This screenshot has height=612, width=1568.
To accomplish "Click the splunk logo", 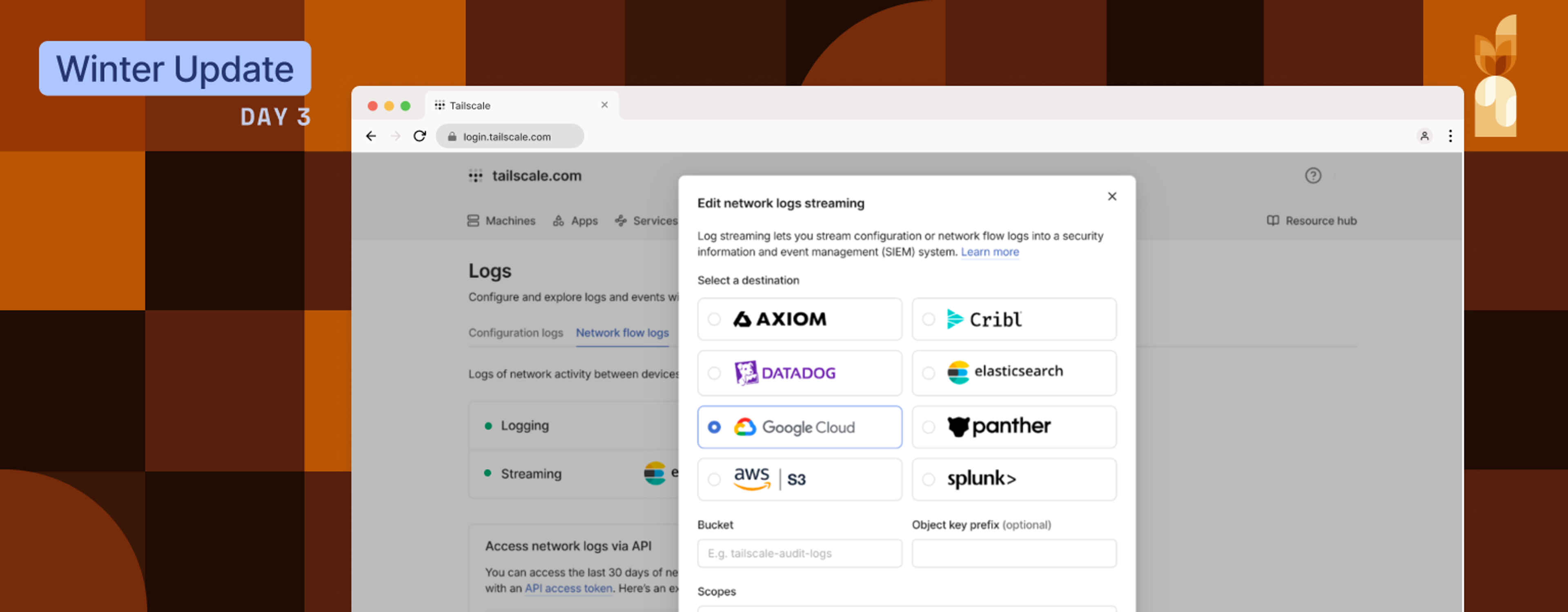I will coord(981,479).
